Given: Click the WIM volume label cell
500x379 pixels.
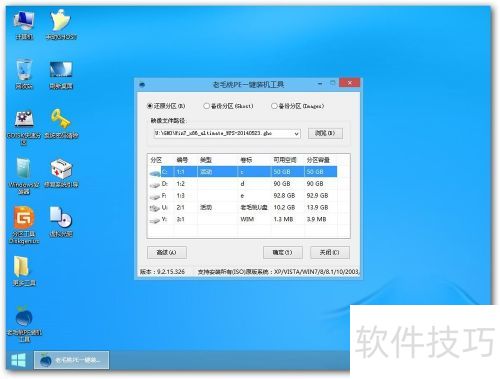Looking at the screenshot, I should (247, 219).
